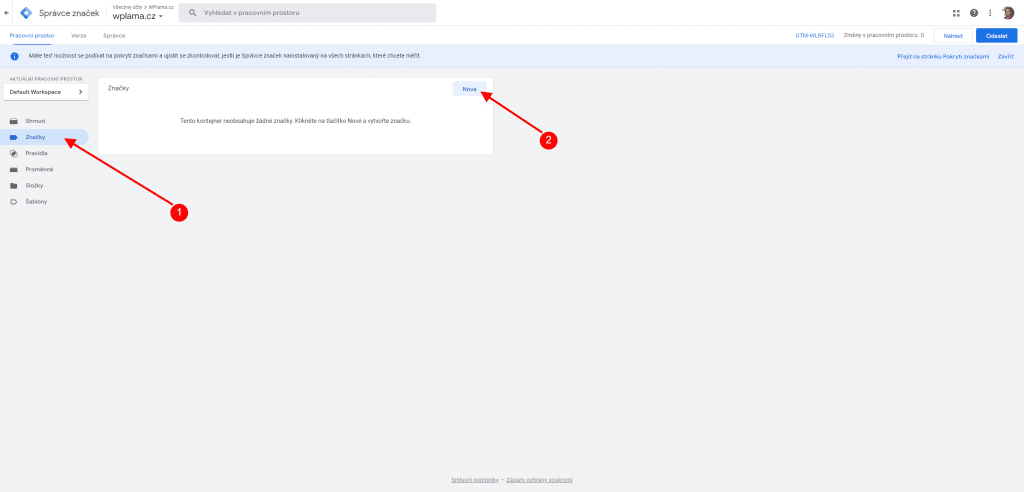
Task: Open the help question mark icon
Action: (x=974, y=12)
